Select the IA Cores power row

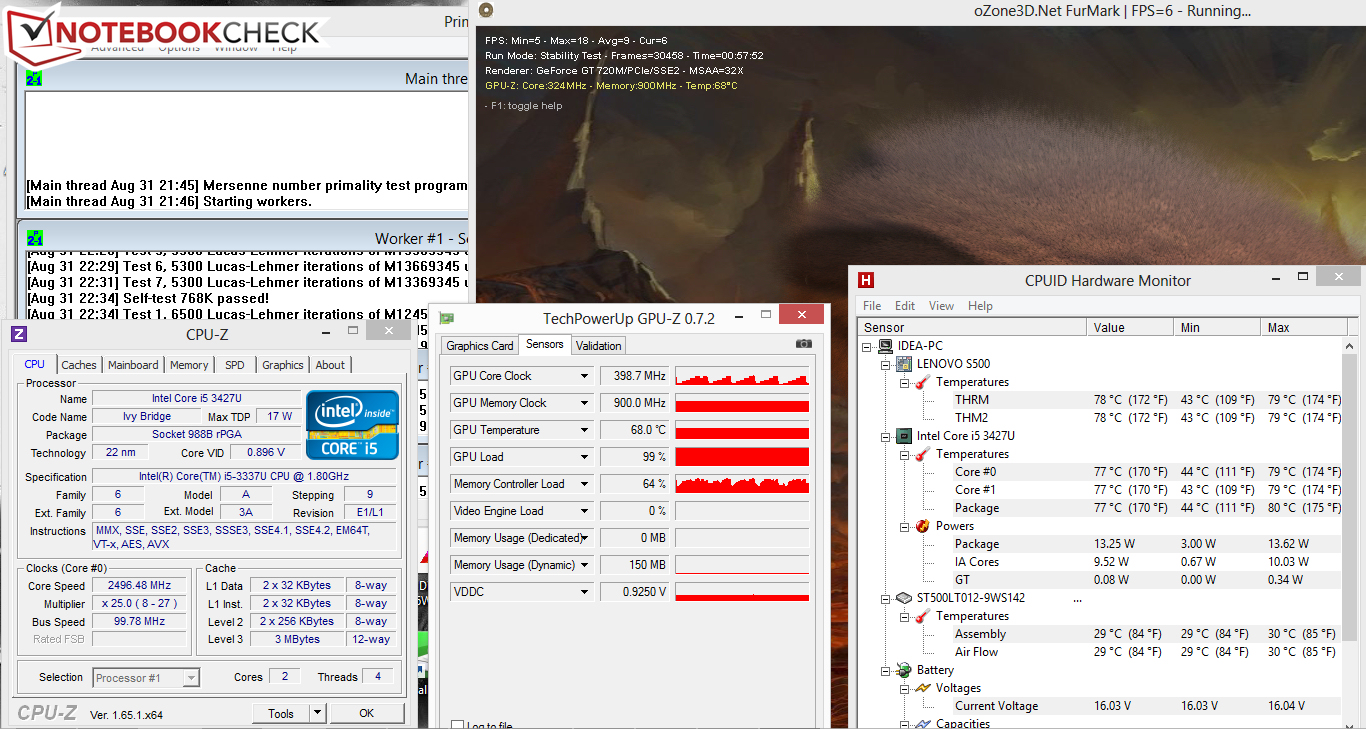pyautogui.click(x=1100, y=562)
